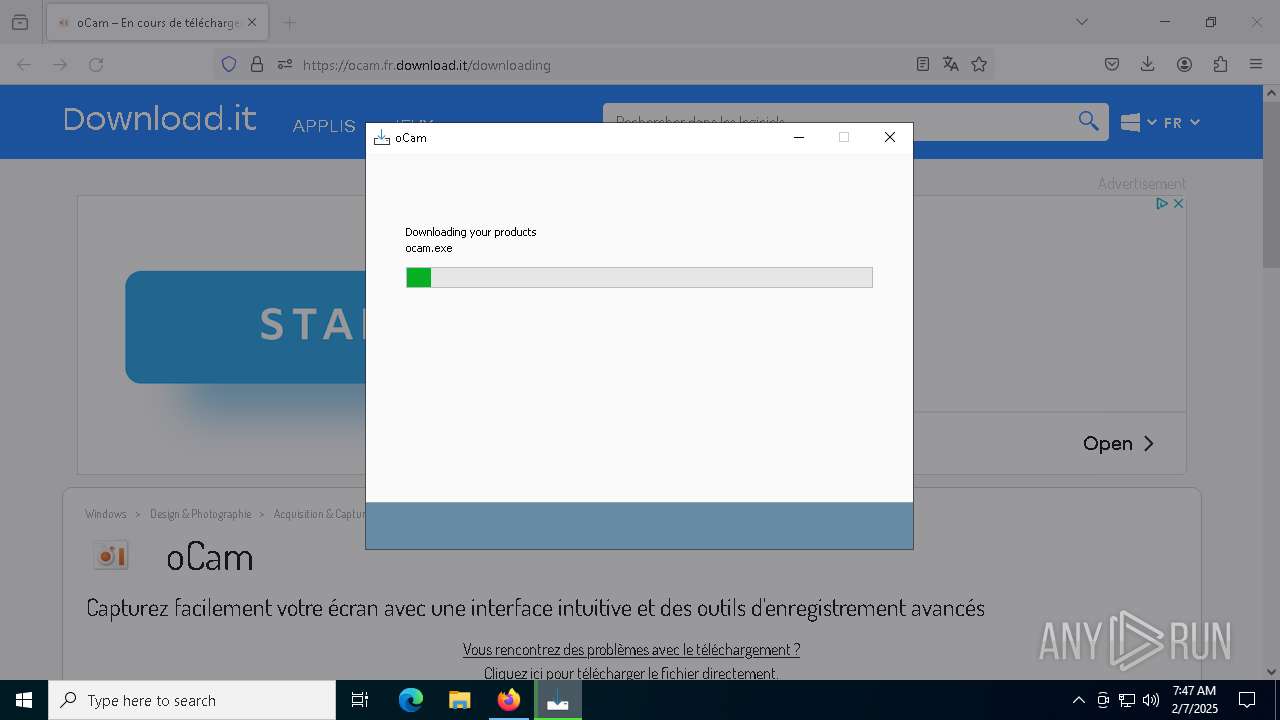
Task: Open the Firefox View icon
Action: (x=20, y=22)
